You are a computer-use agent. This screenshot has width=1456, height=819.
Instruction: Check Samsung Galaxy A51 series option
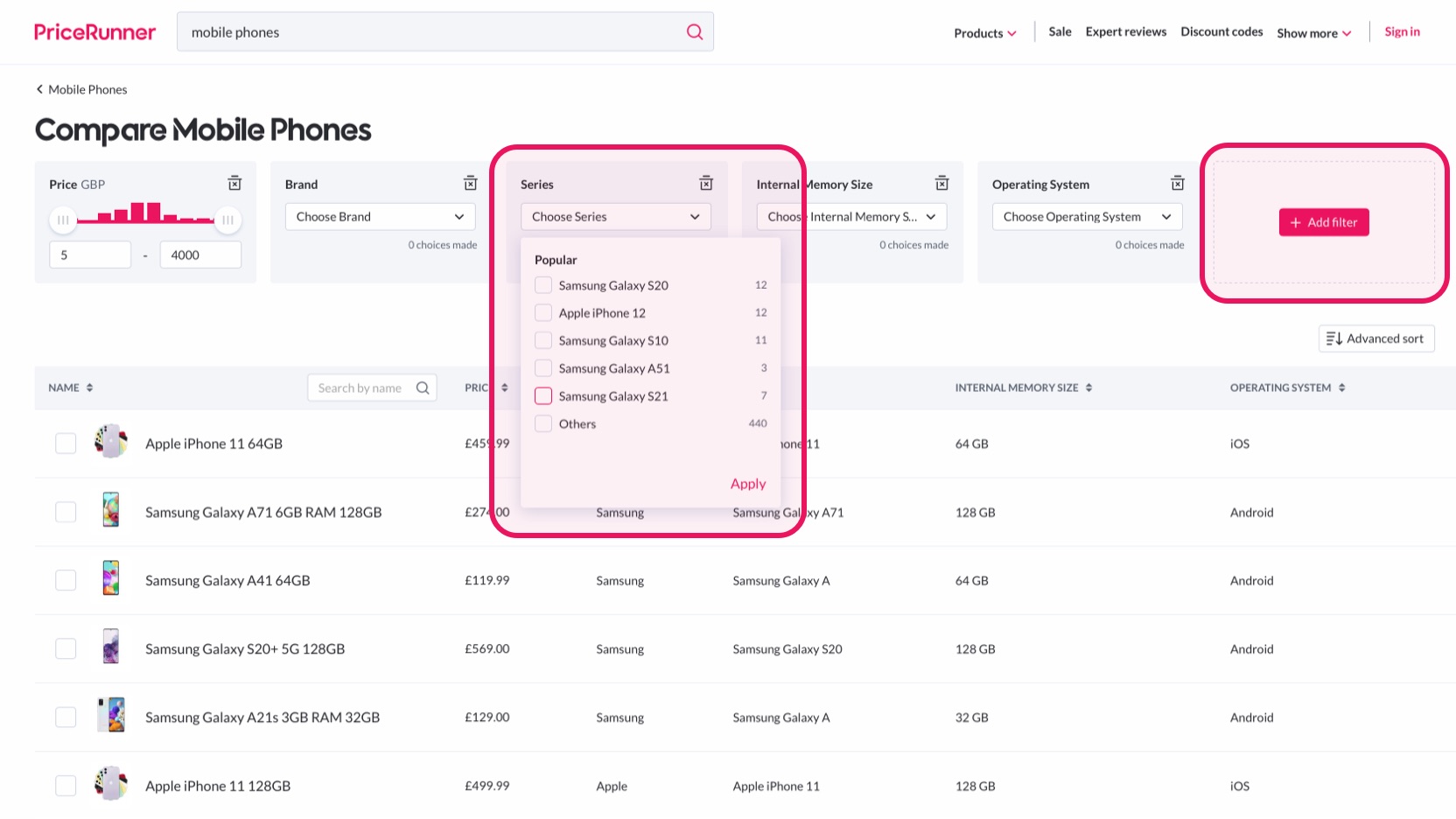tap(543, 368)
